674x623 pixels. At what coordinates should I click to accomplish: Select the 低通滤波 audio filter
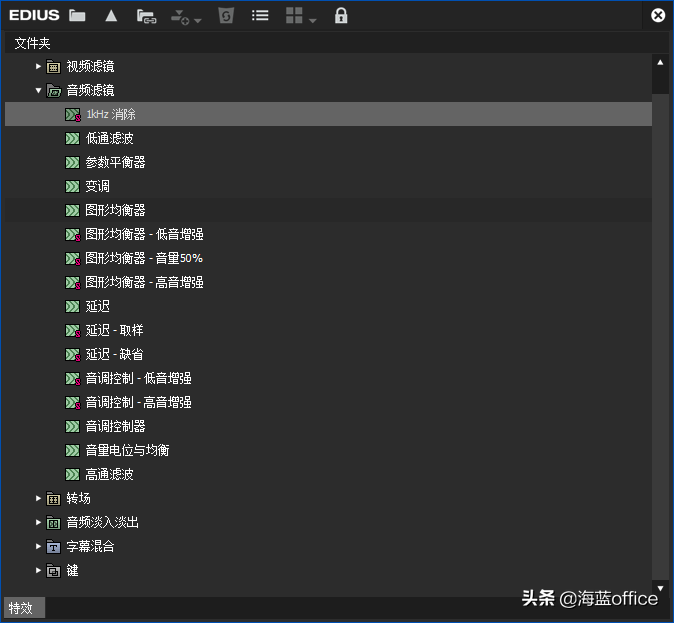coord(109,138)
